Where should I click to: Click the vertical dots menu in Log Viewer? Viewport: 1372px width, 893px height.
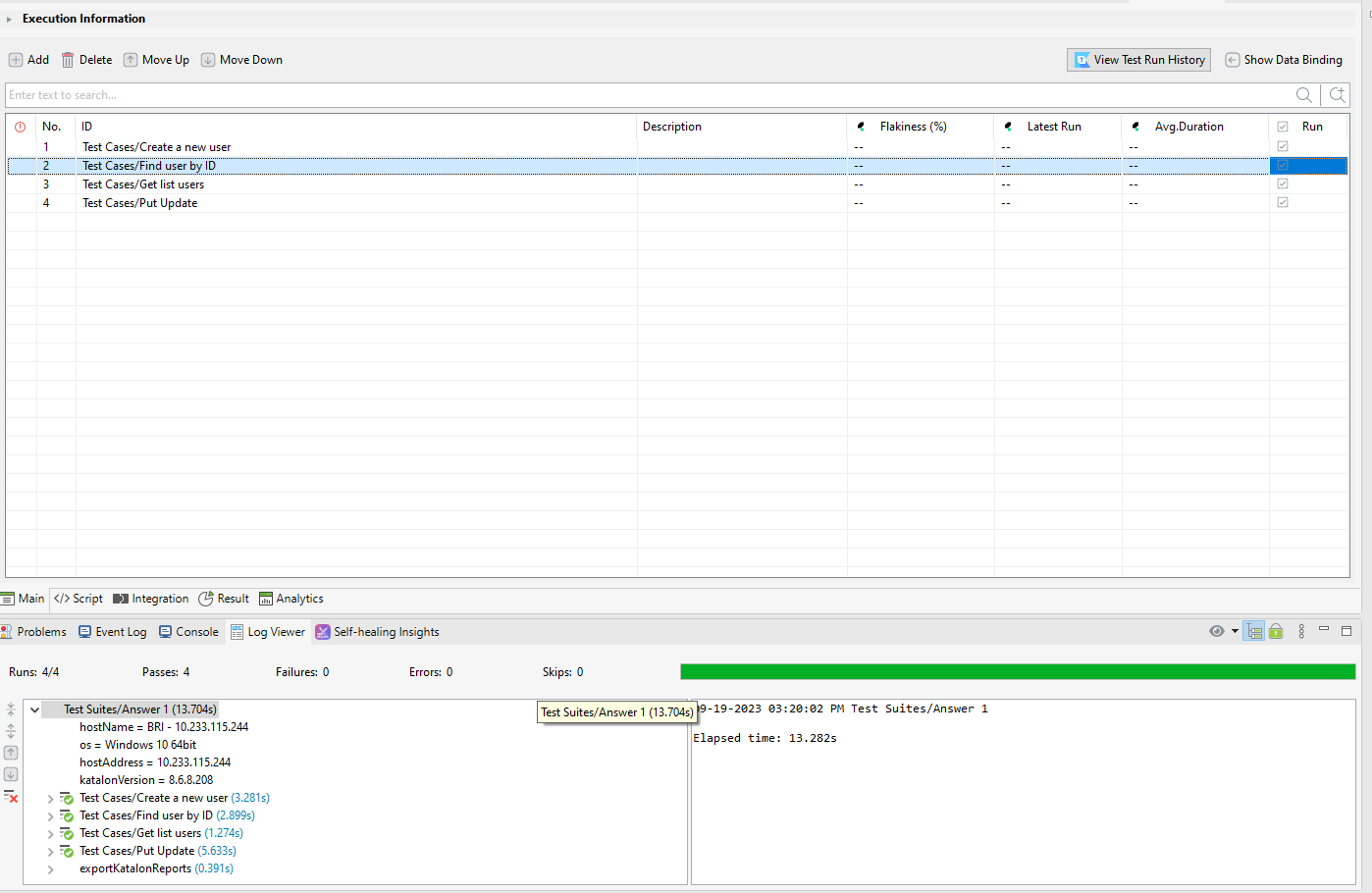click(1301, 631)
